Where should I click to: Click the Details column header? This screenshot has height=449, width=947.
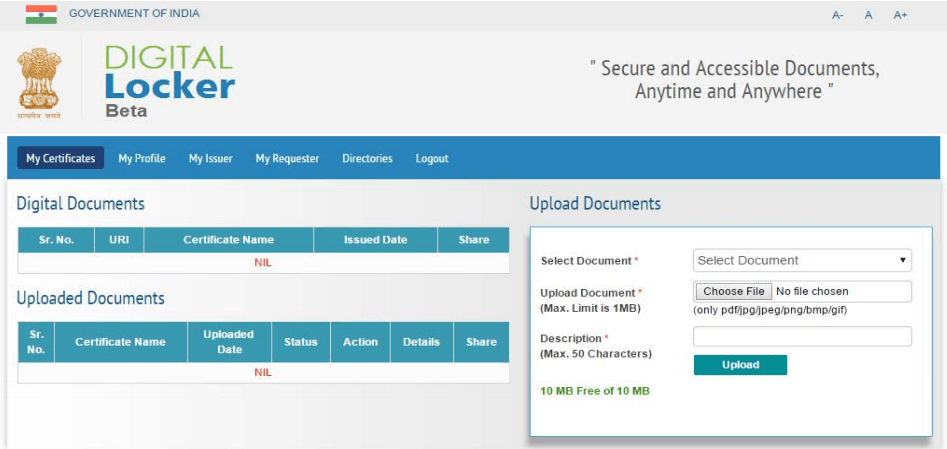click(x=422, y=342)
